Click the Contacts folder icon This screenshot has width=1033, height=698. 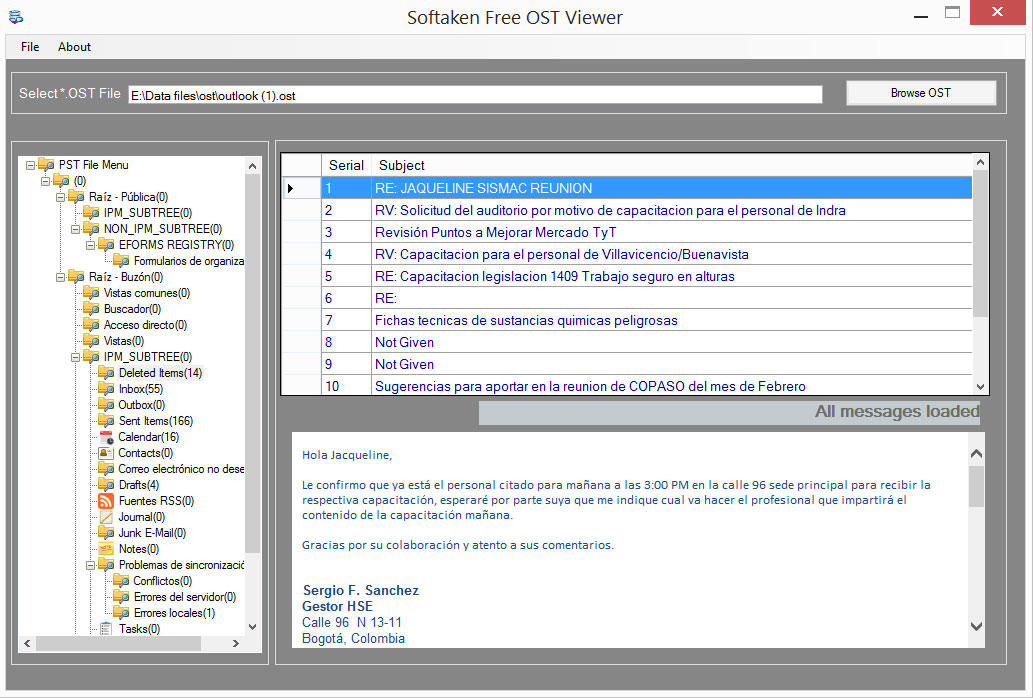click(106, 453)
